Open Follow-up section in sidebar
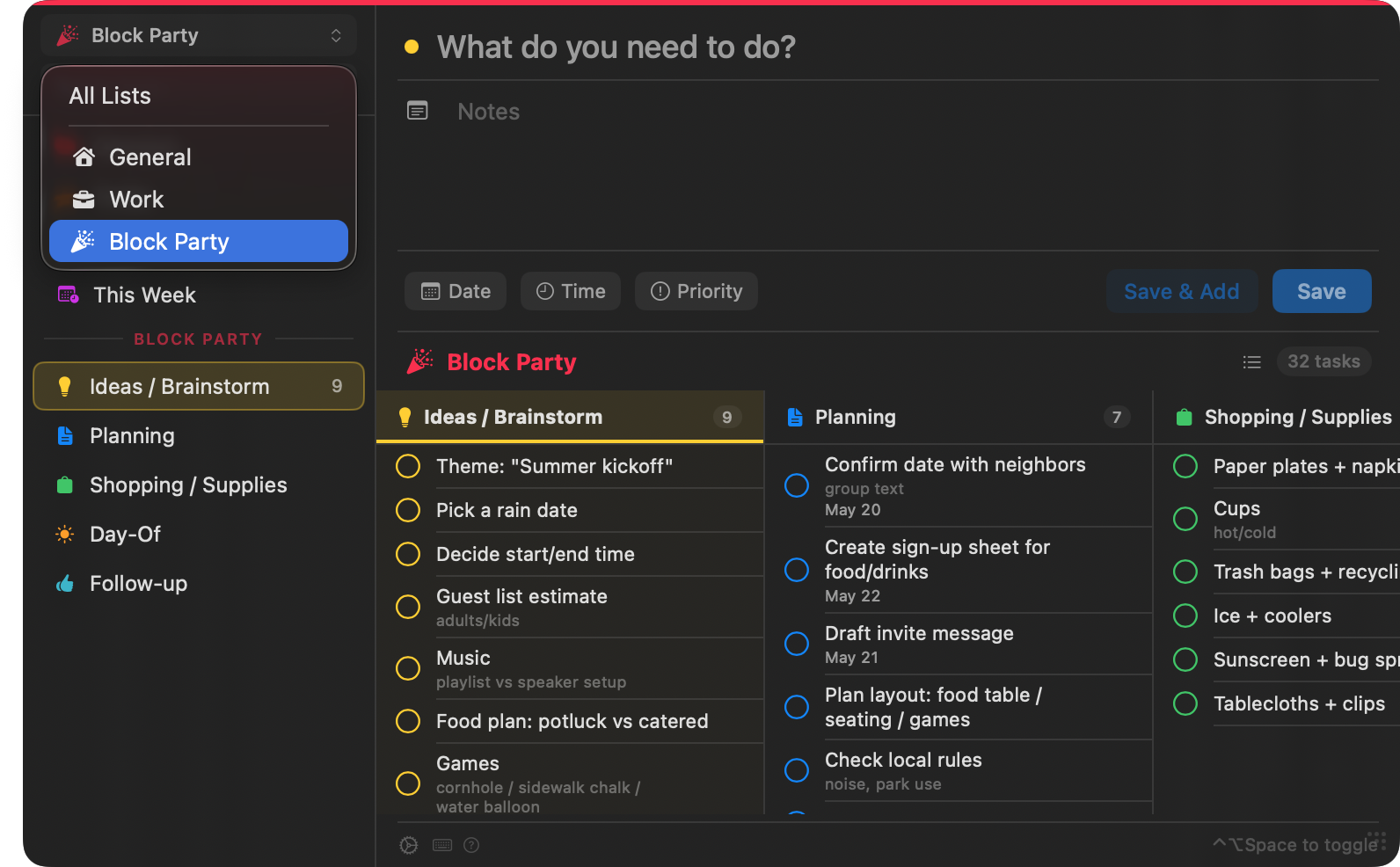Image resolution: width=1400 pixels, height=867 pixels. 199,583
